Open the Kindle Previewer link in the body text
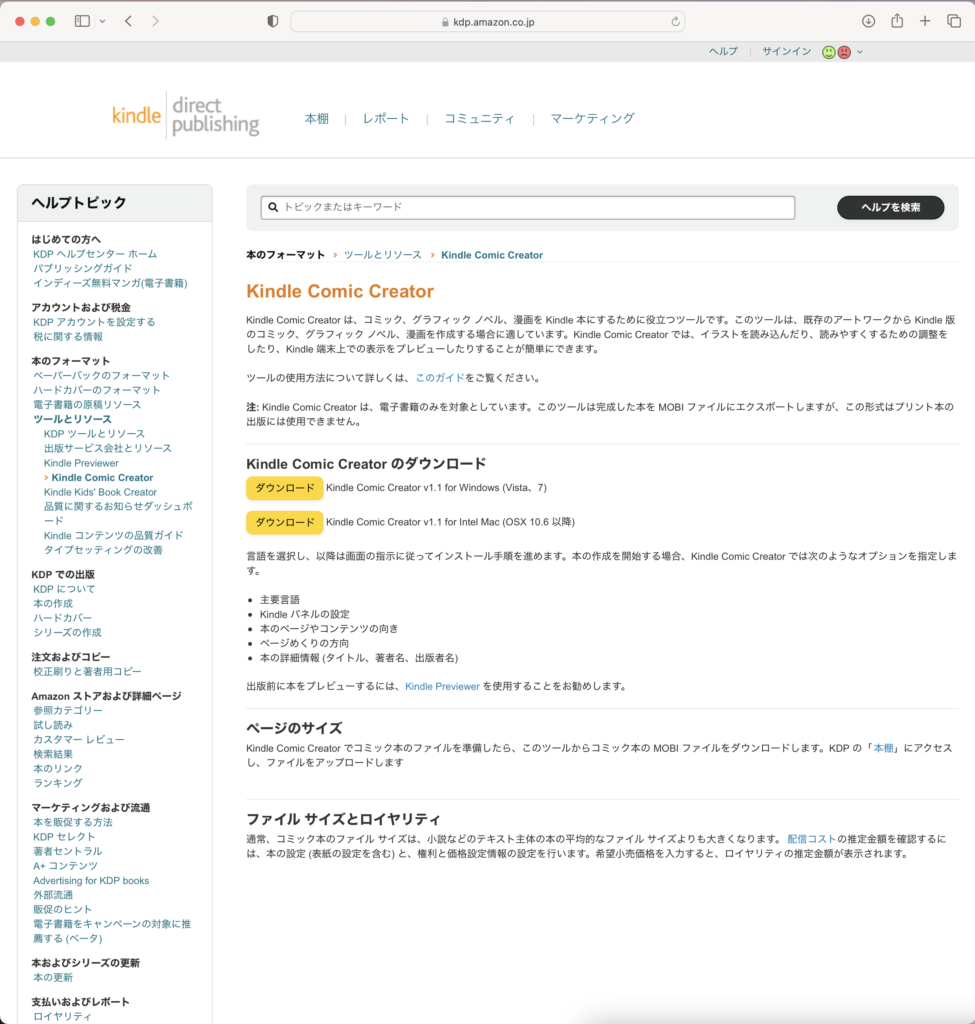The width and height of the screenshot is (975, 1024). (442, 686)
